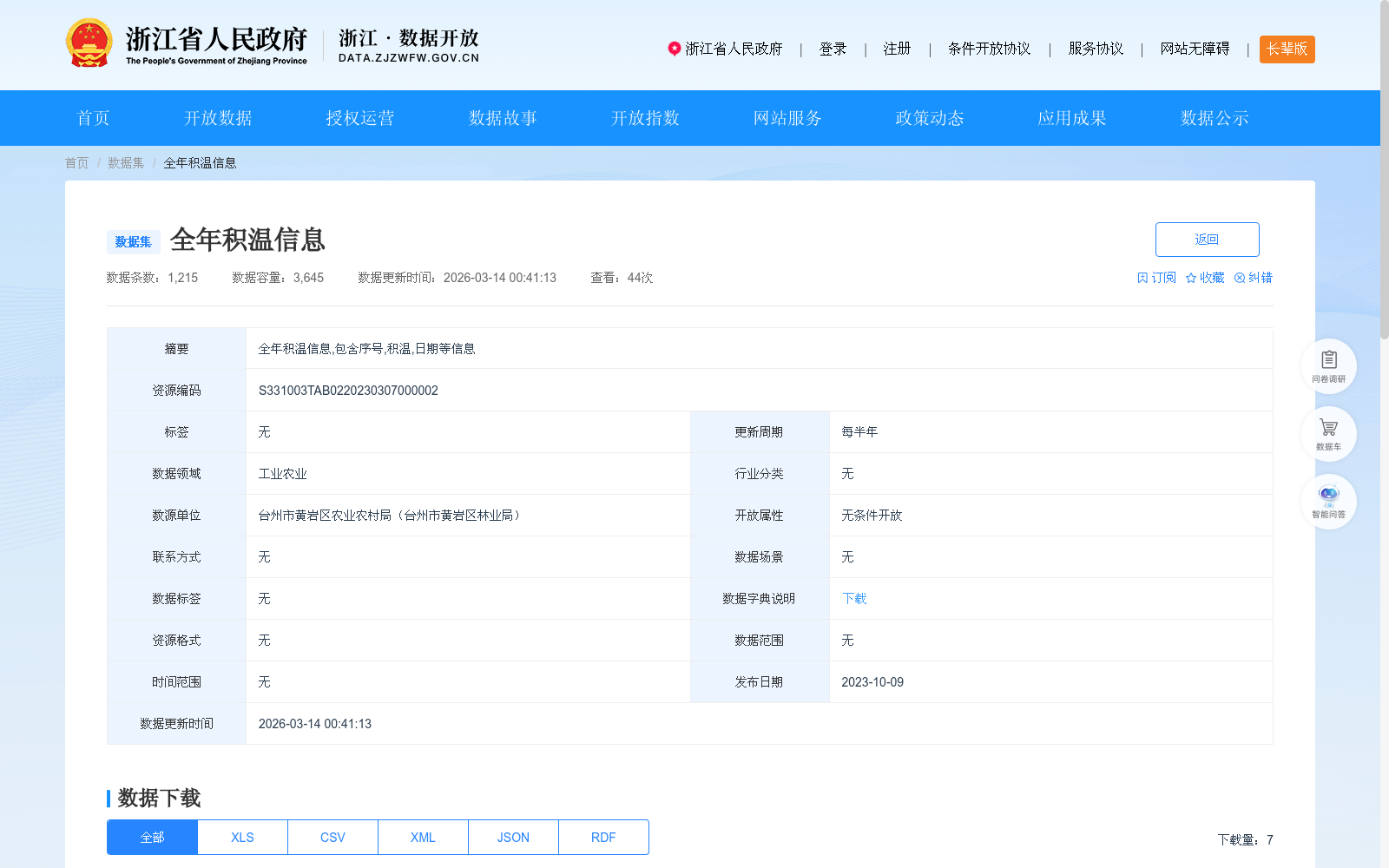Click the 数据条数：1,215 record count
The width and height of the screenshot is (1389, 868).
click(152, 278)
